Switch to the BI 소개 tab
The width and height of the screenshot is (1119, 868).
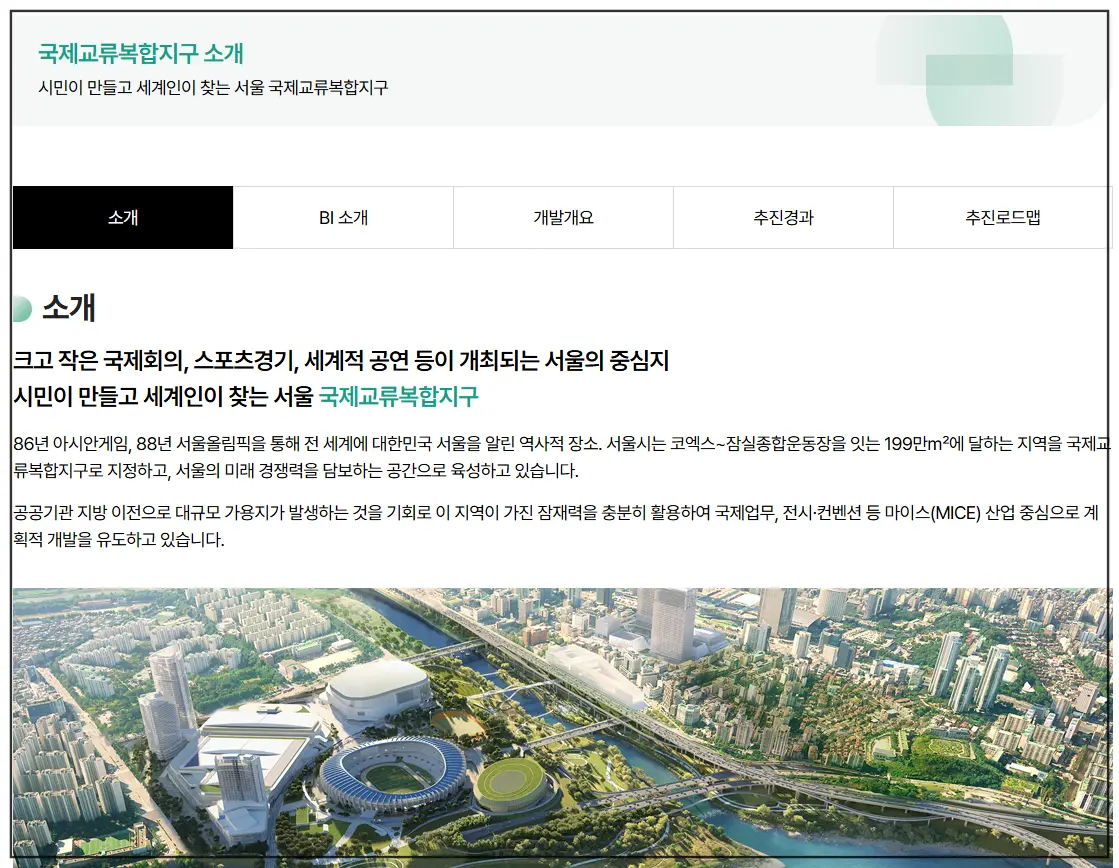(x=342, y=217)
